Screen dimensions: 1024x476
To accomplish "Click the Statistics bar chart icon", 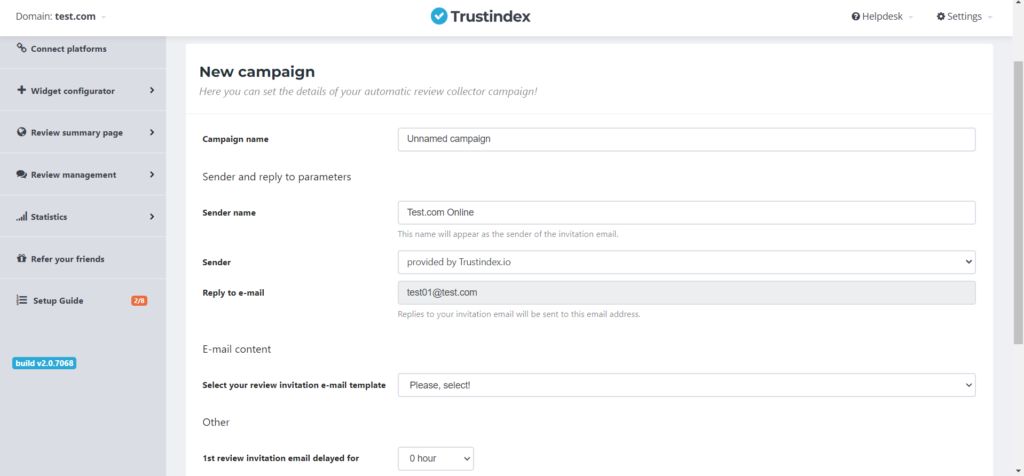I will [22, 217].
